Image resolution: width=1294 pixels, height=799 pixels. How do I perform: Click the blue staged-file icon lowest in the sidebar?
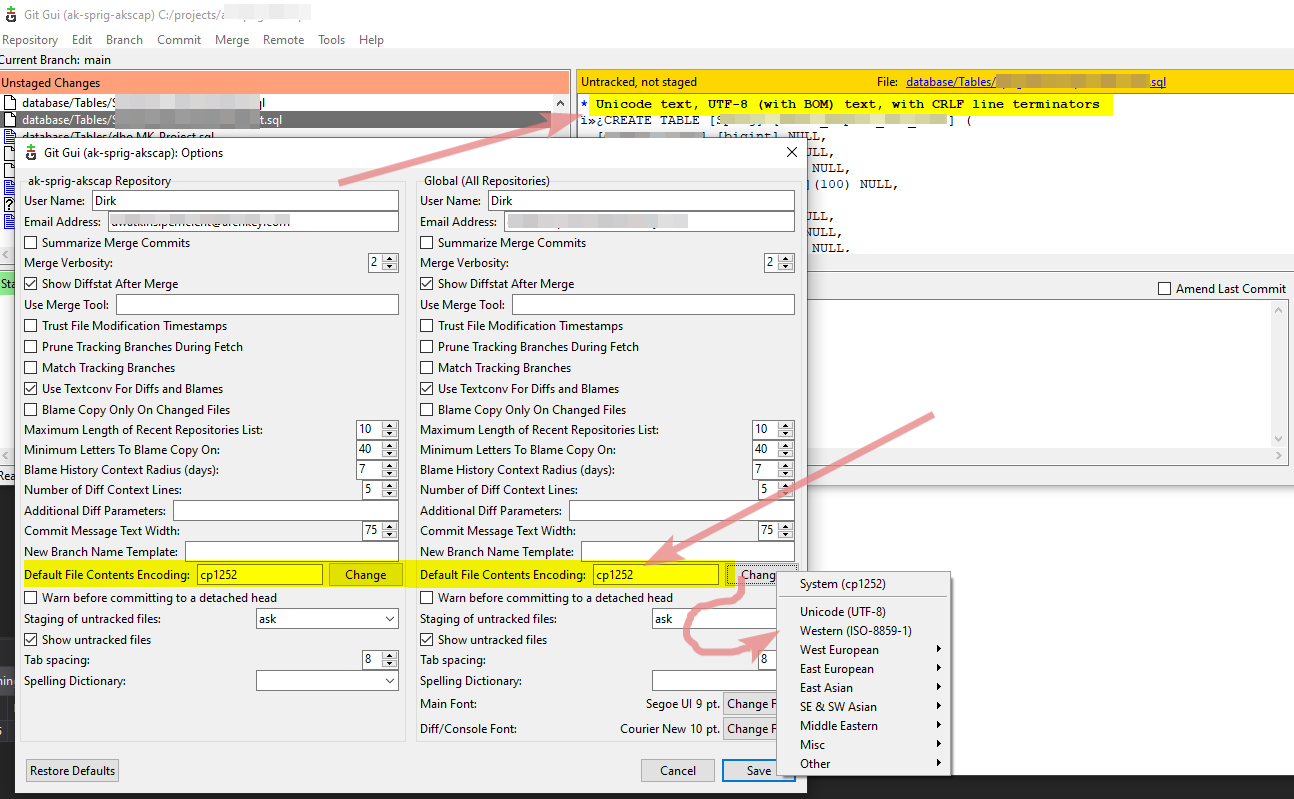(9, 220)
